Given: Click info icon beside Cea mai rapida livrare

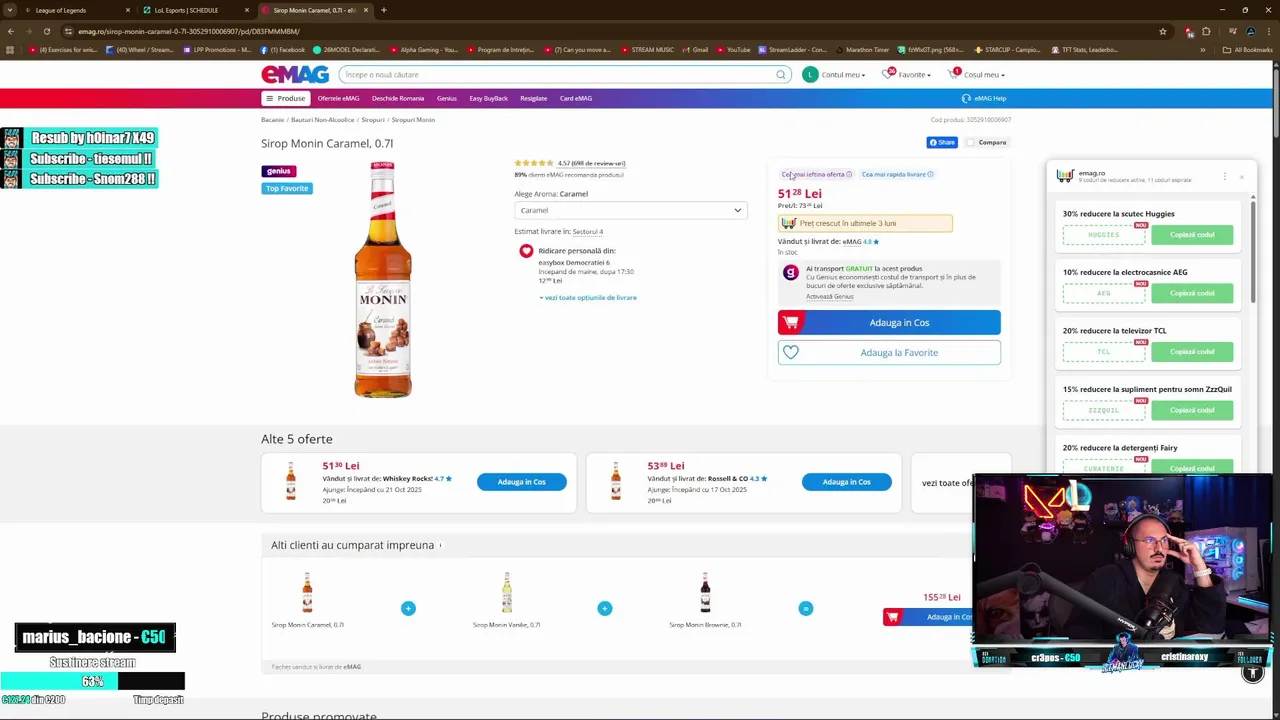Looking at the screenshot, I should point(930,174).
